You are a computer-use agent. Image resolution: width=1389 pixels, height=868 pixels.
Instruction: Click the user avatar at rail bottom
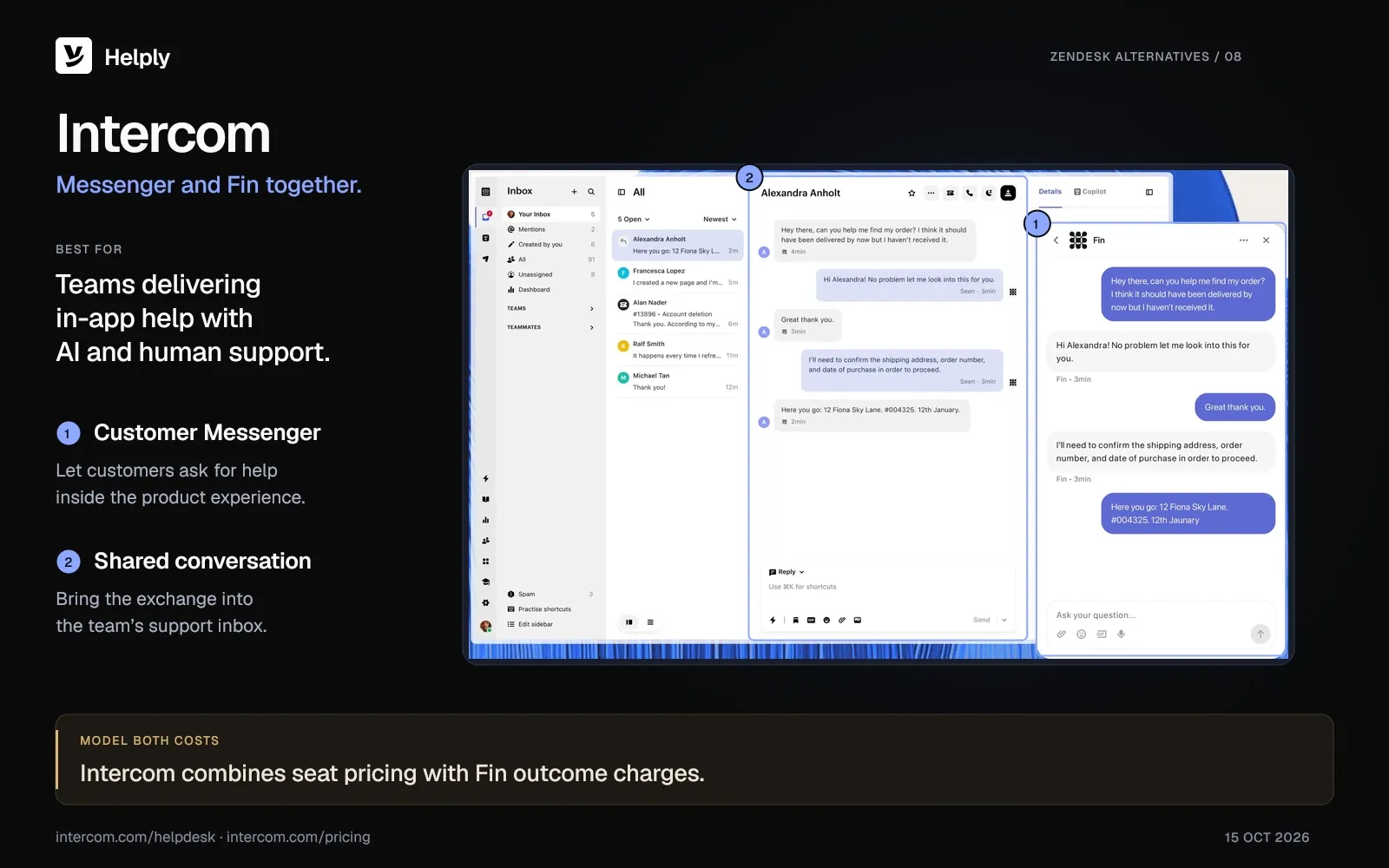click(485, 626)
